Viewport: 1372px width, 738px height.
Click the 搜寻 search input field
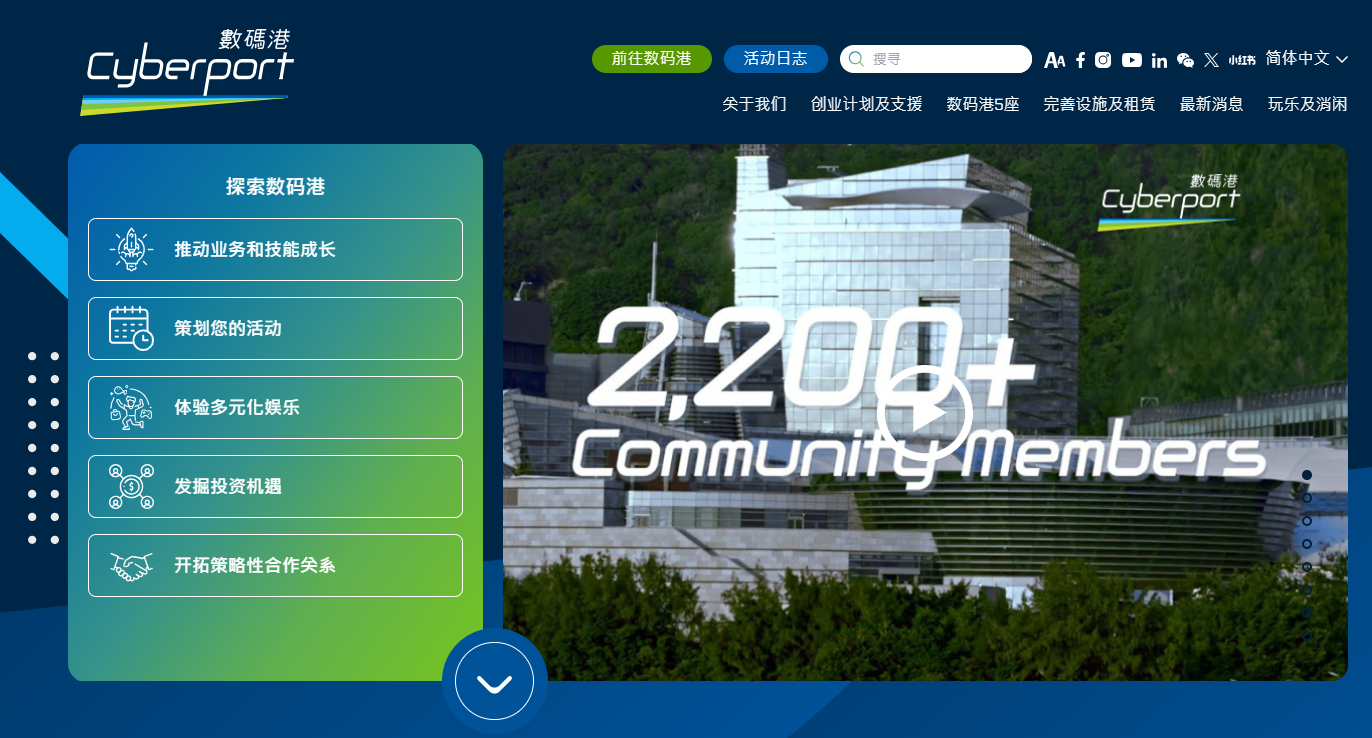pos(945,59)
